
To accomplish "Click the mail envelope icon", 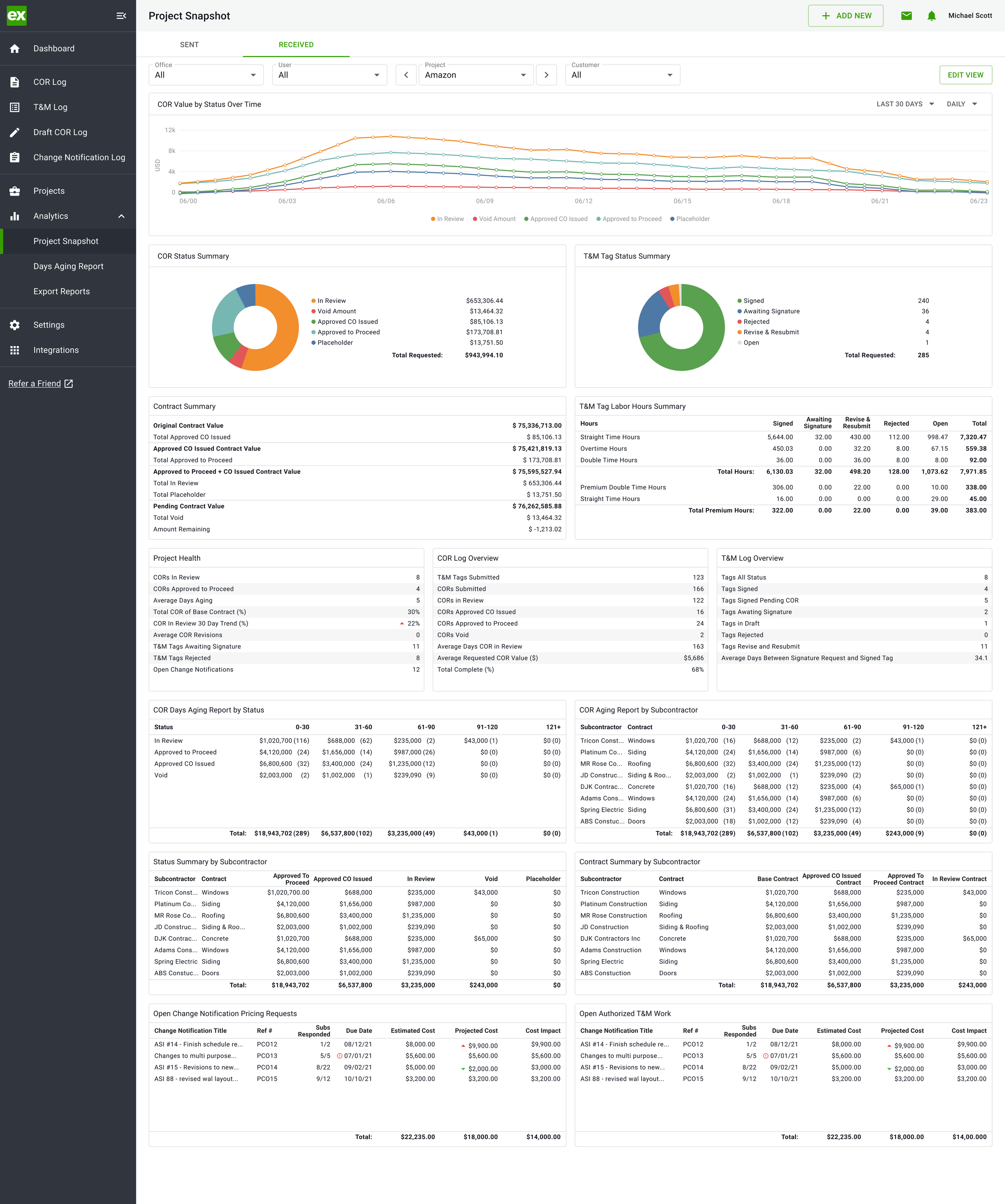I will 906,16.
